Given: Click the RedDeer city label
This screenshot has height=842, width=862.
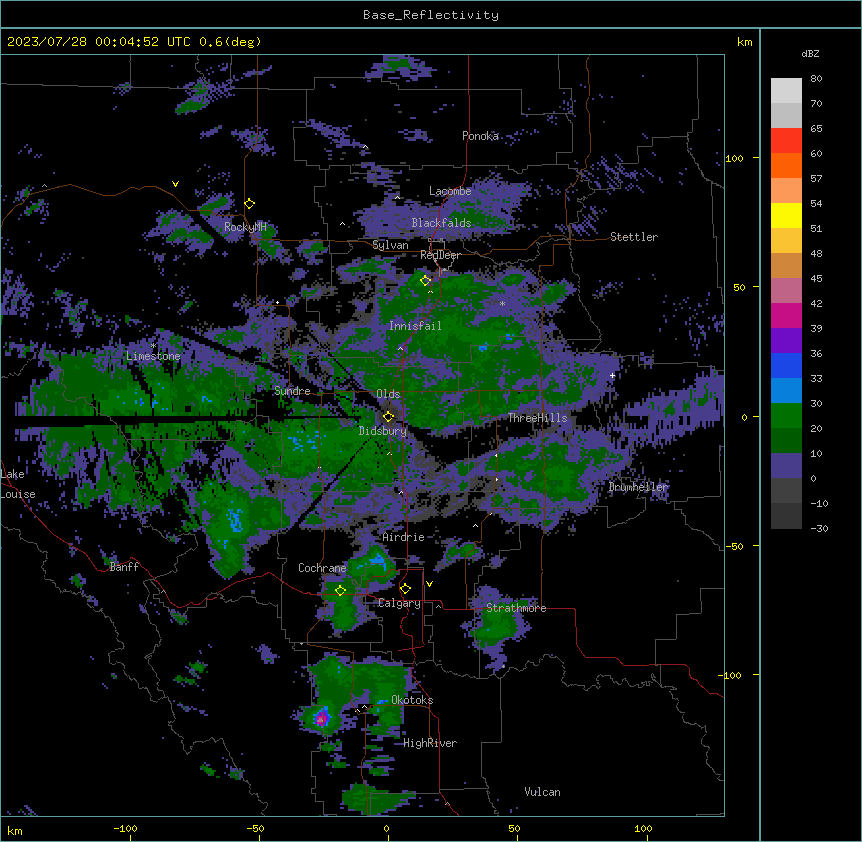Looking at the screenshot, I should coord(440,255).
